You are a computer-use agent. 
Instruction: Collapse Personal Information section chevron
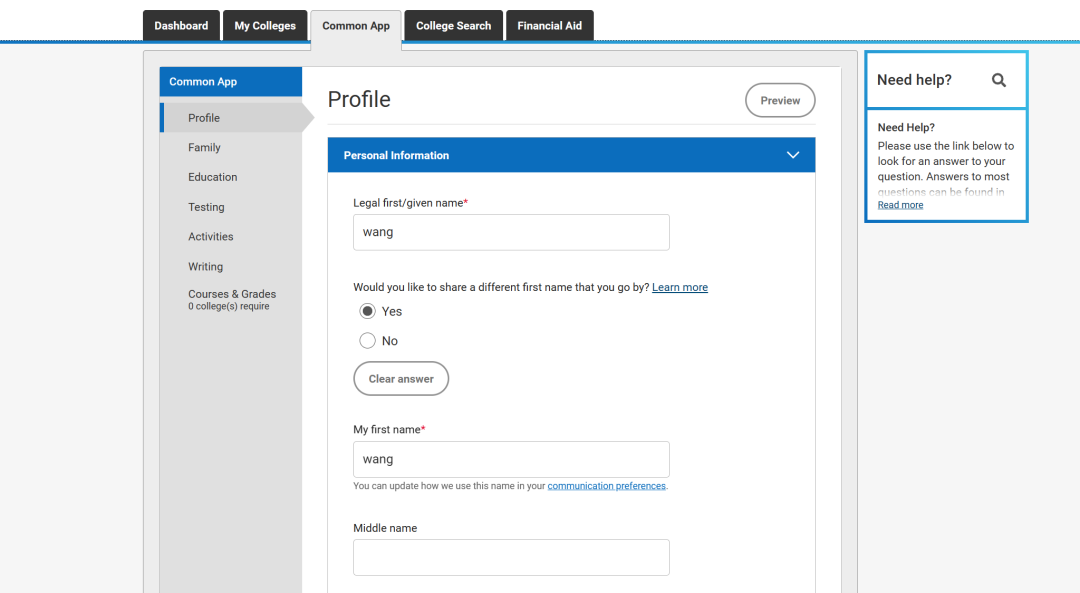pyautogui.click(x=793, y=155)
